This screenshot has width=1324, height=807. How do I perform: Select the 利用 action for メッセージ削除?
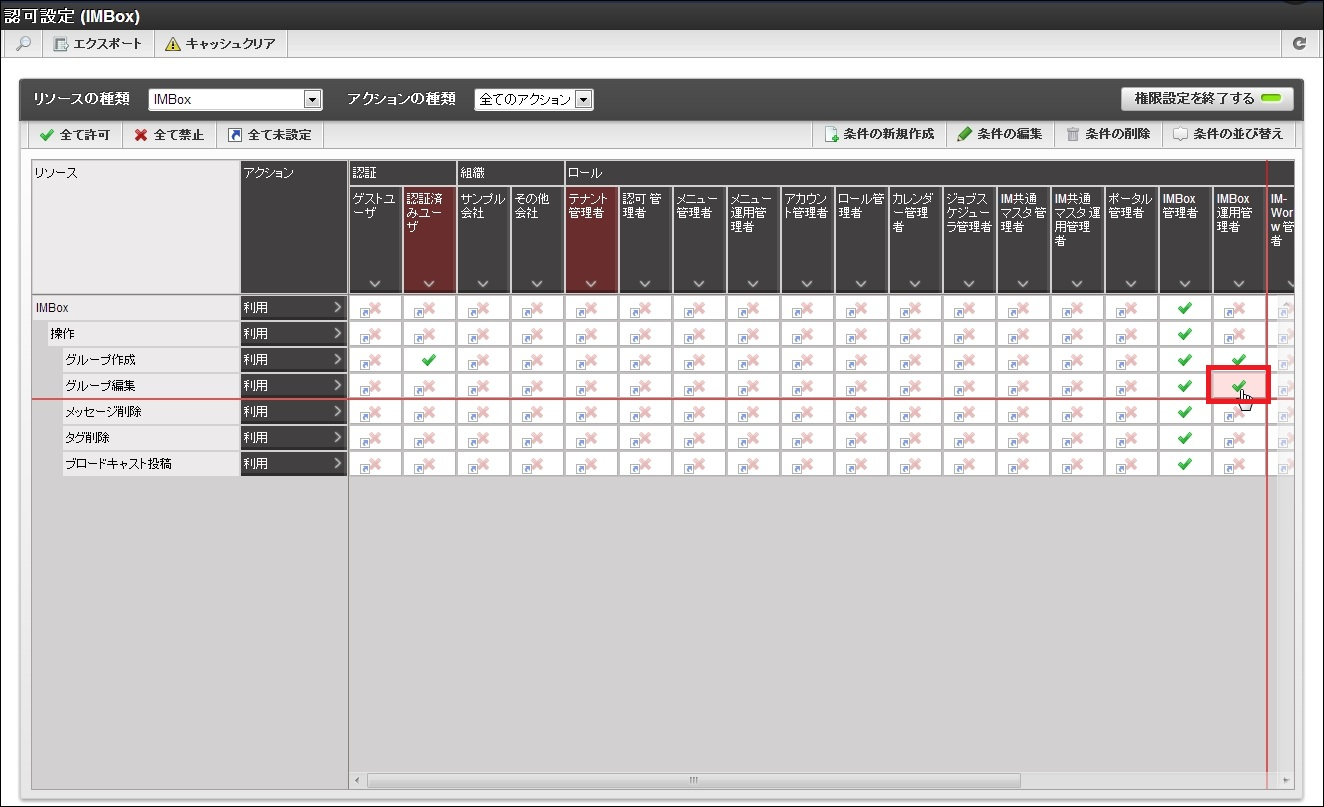(293, 412)
